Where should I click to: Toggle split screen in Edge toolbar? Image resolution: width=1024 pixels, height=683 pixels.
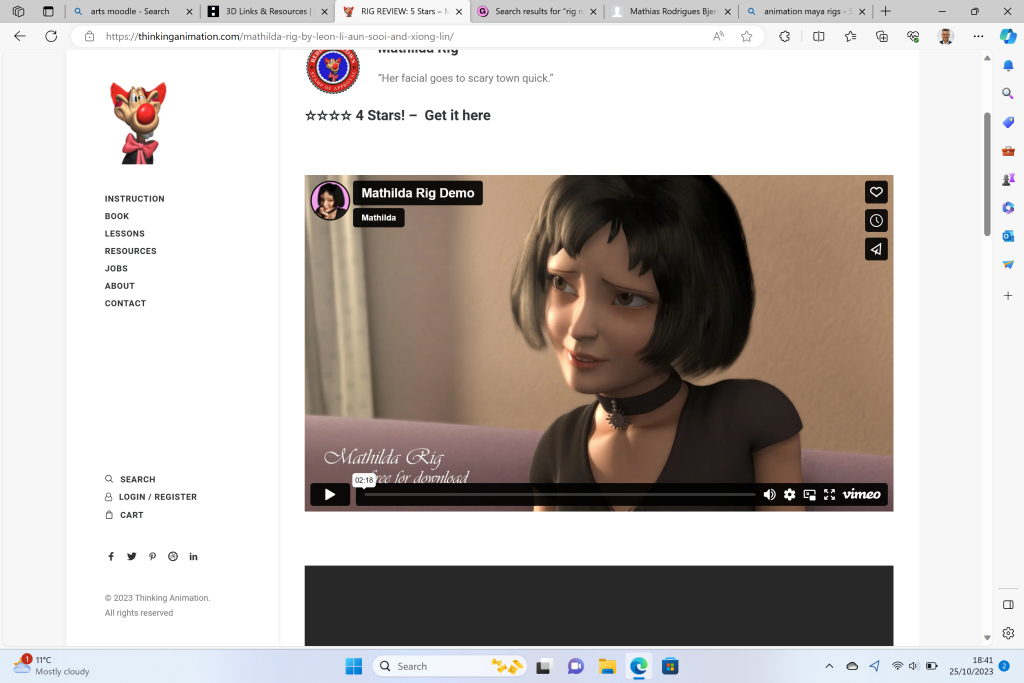click(818, 37)
